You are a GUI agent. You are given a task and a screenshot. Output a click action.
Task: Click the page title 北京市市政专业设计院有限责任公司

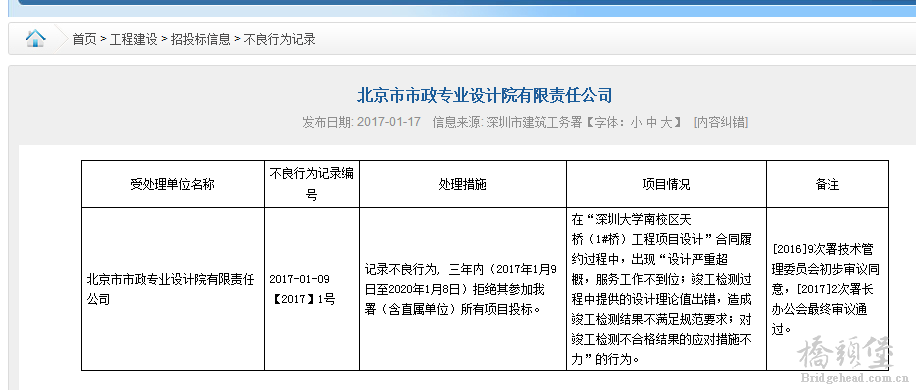pyautogui.click(x=484, y=95)
